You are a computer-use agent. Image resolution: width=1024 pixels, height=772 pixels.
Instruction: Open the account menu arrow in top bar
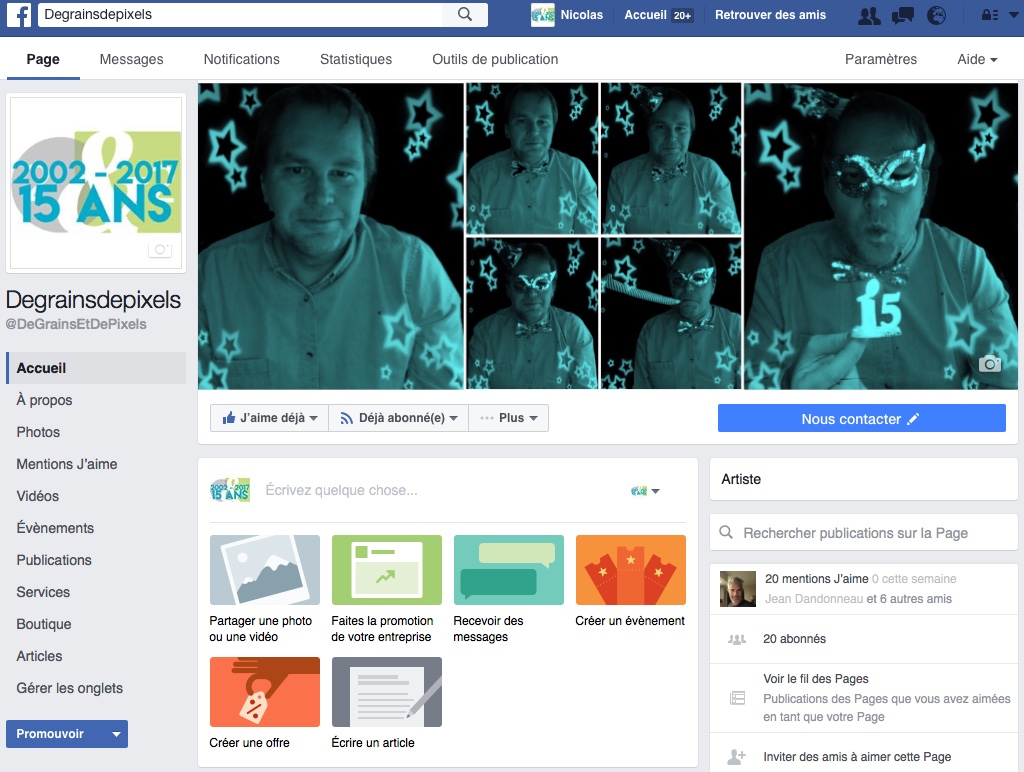tap(1014, 15)
